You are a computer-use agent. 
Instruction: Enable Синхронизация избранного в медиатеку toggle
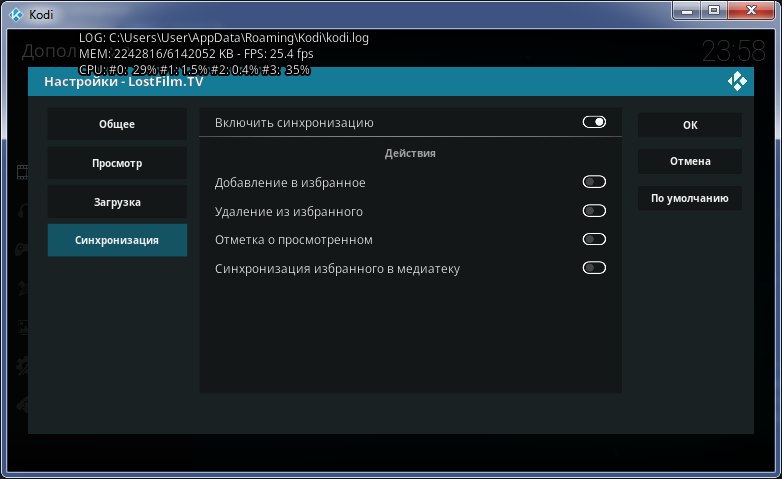click(x=594, y=268)
